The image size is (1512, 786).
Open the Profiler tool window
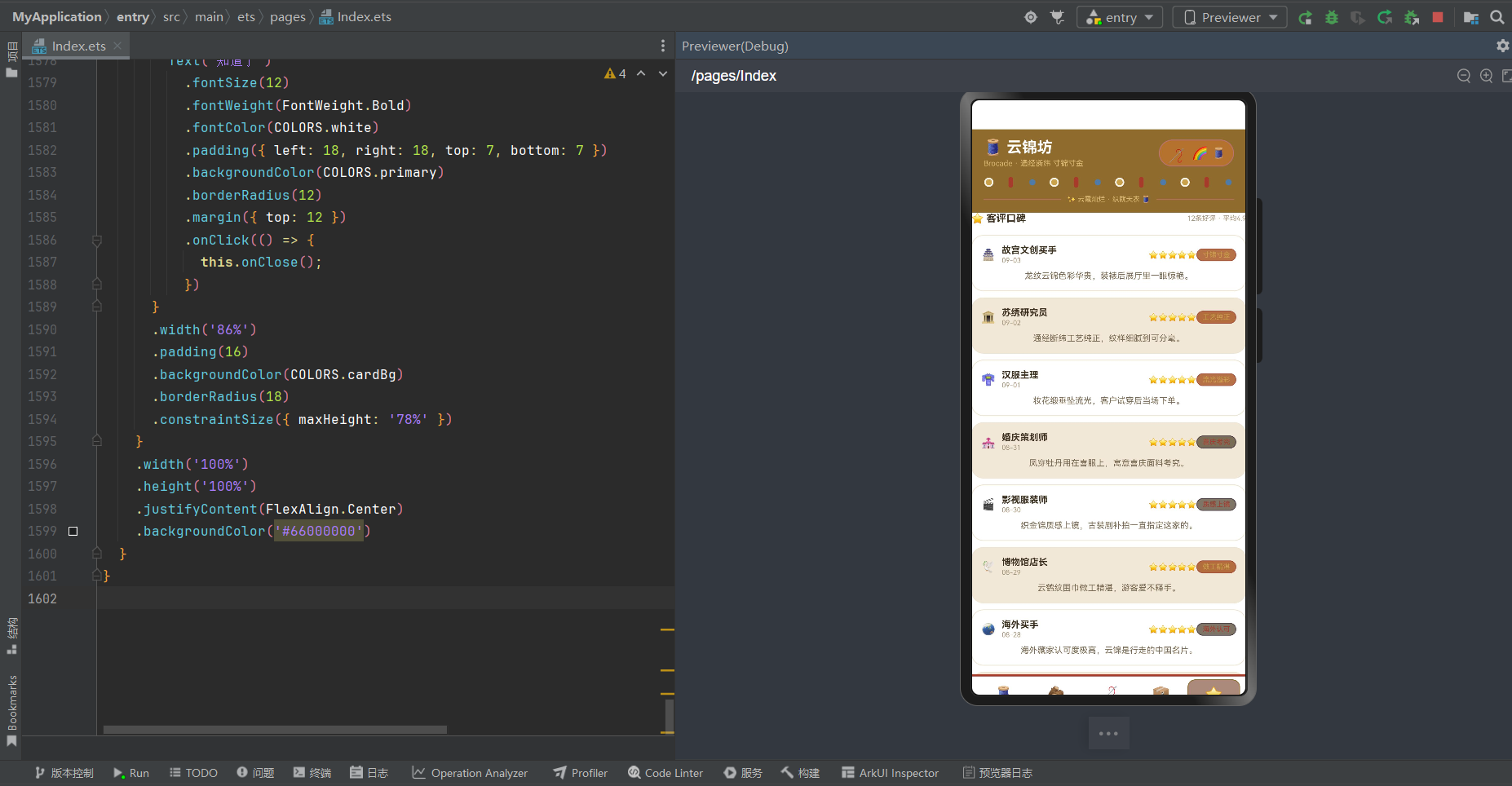580,773
